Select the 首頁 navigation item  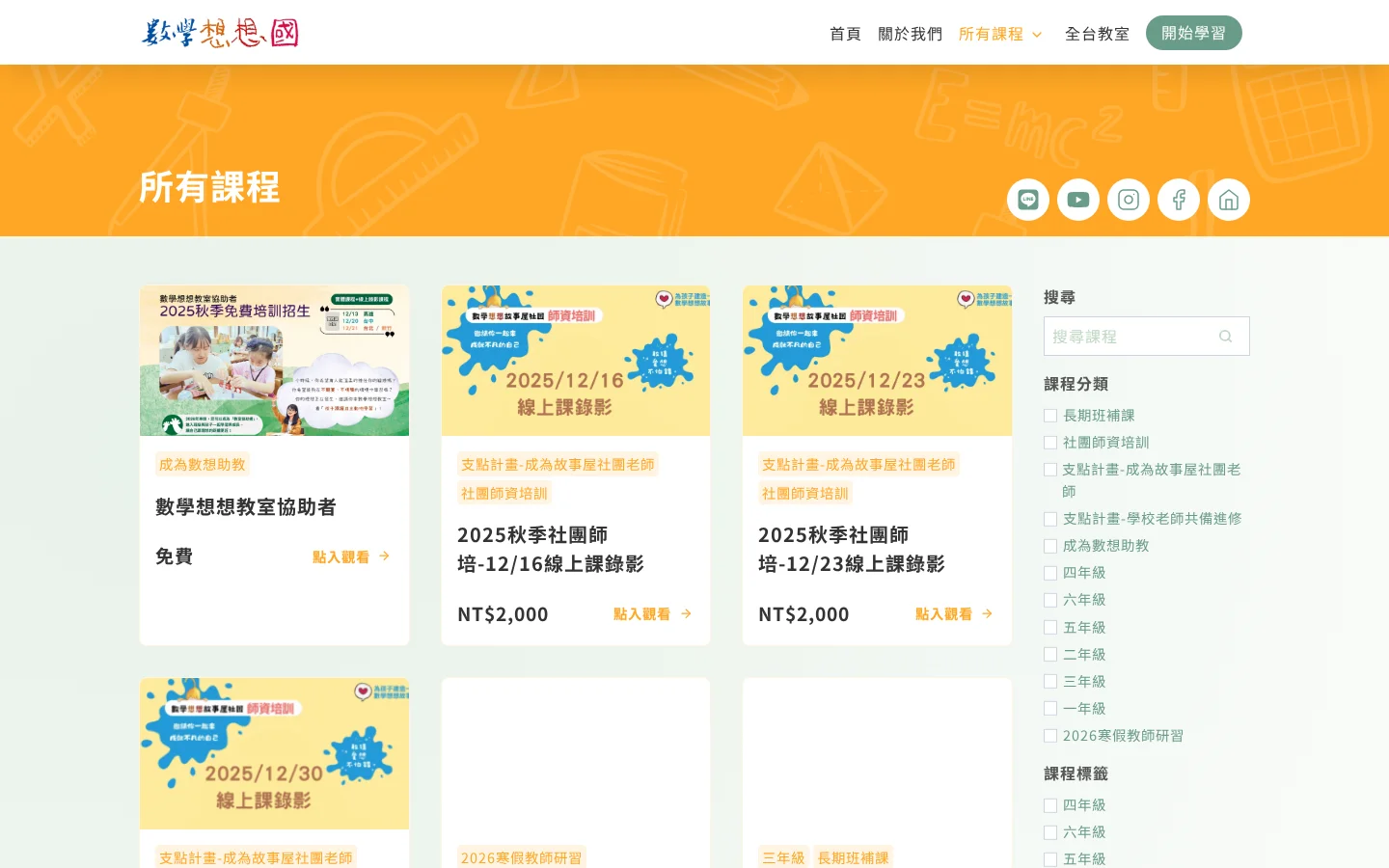click(845, 34)
